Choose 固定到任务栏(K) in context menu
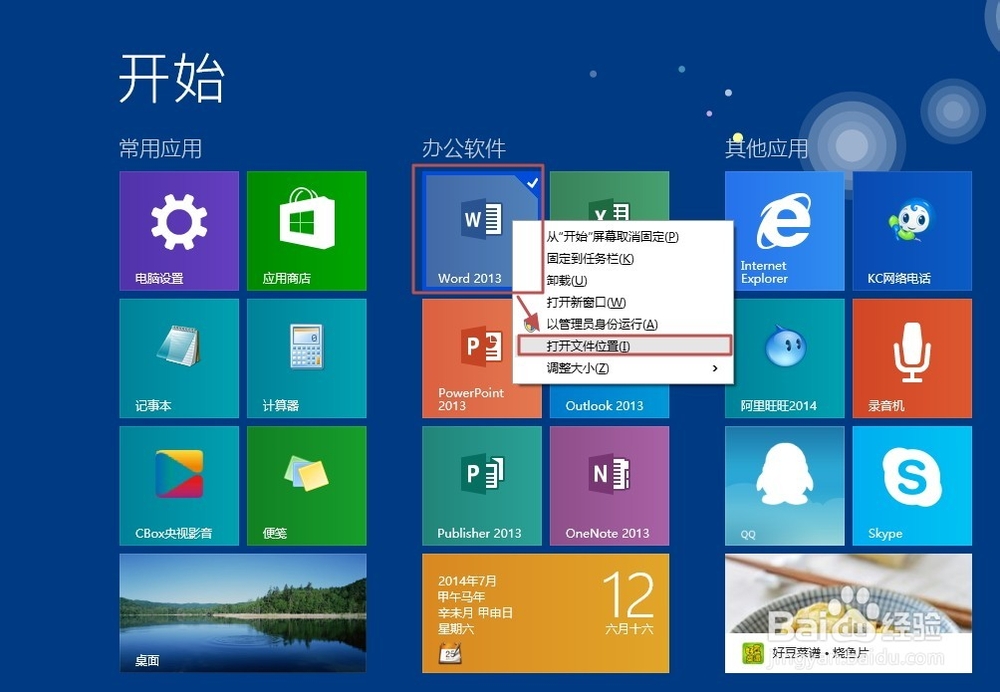The image size is (1000, 692). (623, 258)
